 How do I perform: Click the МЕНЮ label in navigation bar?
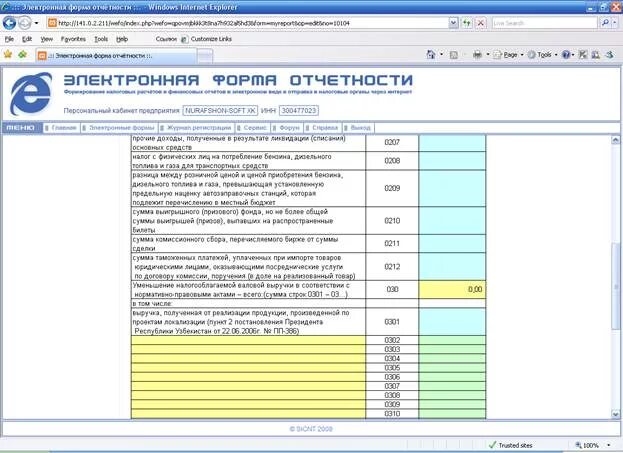click(x=21, y=128)
